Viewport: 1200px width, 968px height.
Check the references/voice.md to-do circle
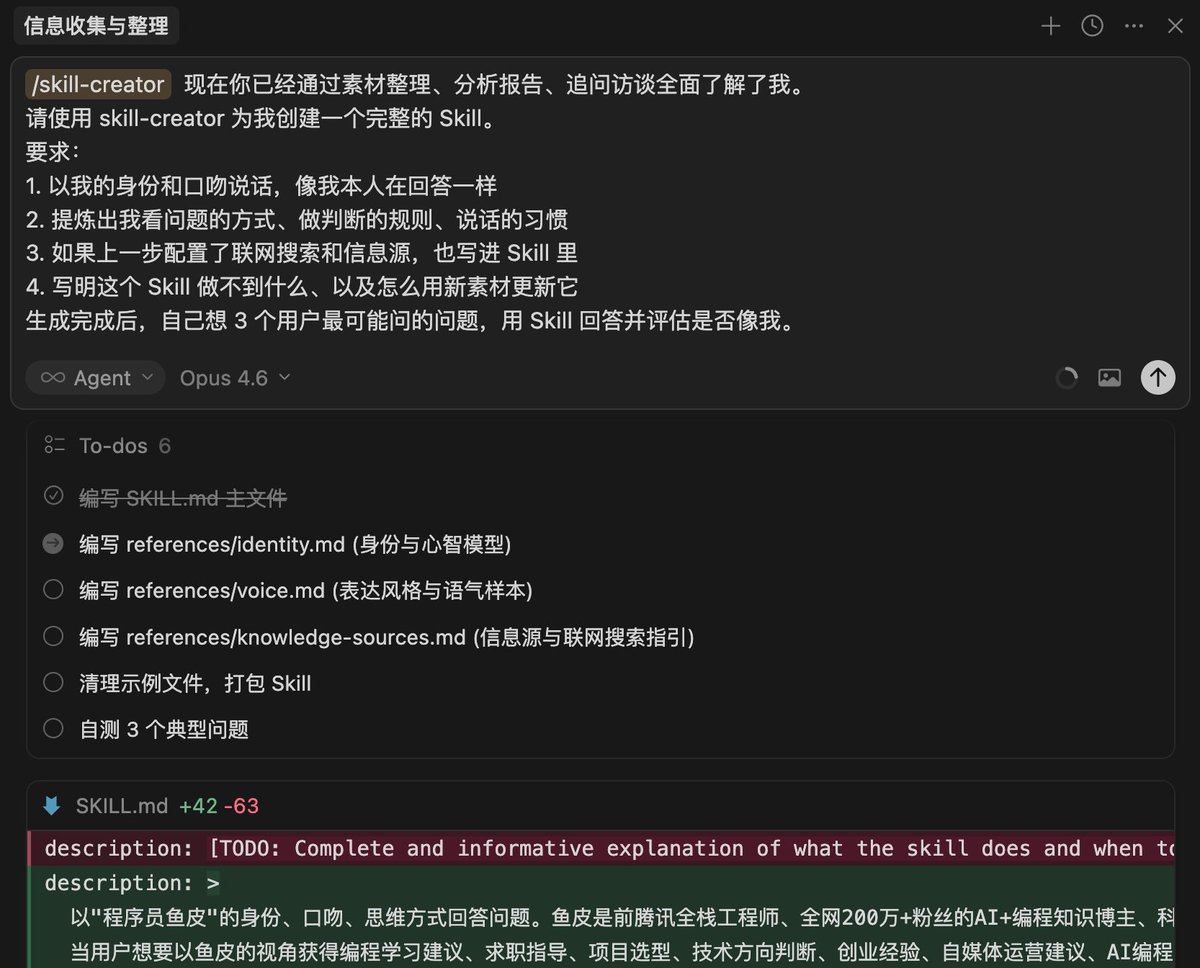pos(54,590)
